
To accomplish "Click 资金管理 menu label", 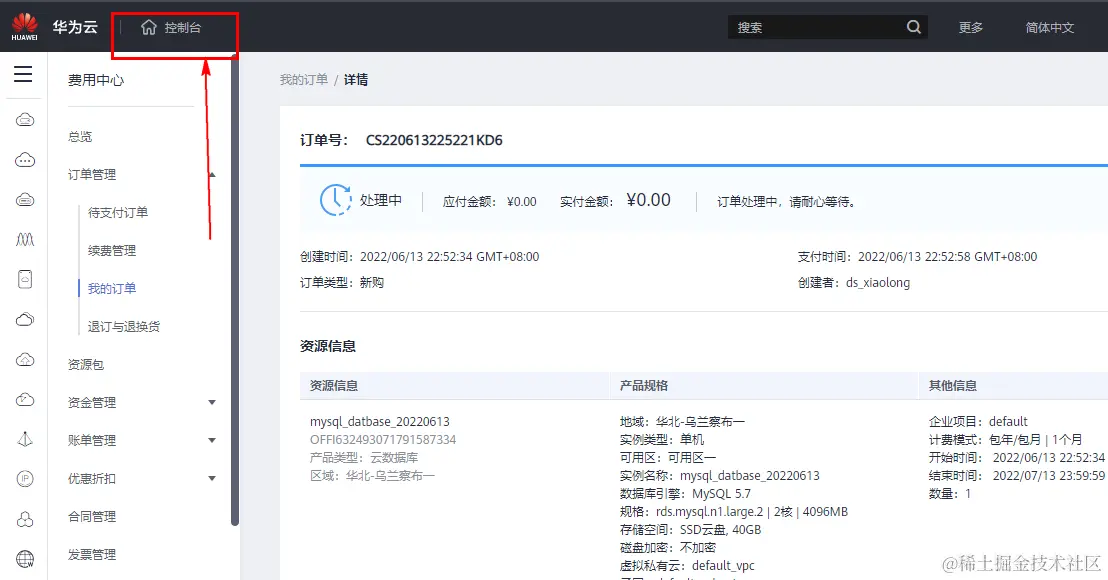I will (92, 403).
